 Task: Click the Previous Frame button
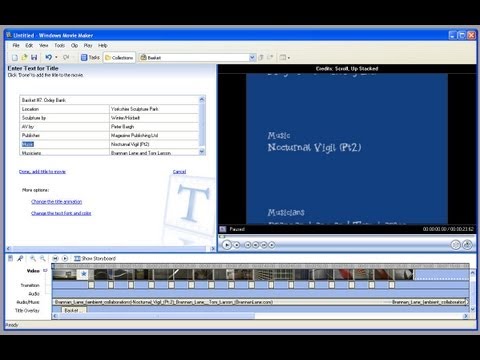(256, 245)
